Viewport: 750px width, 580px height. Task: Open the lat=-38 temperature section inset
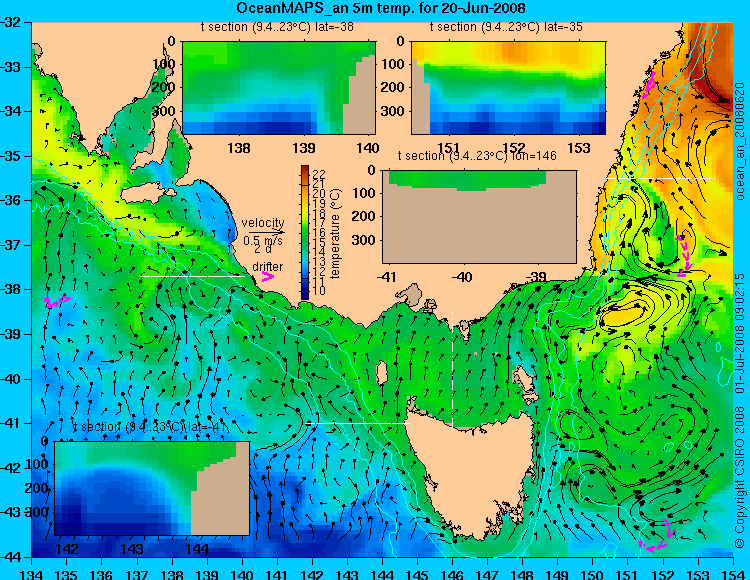[279, 88]
